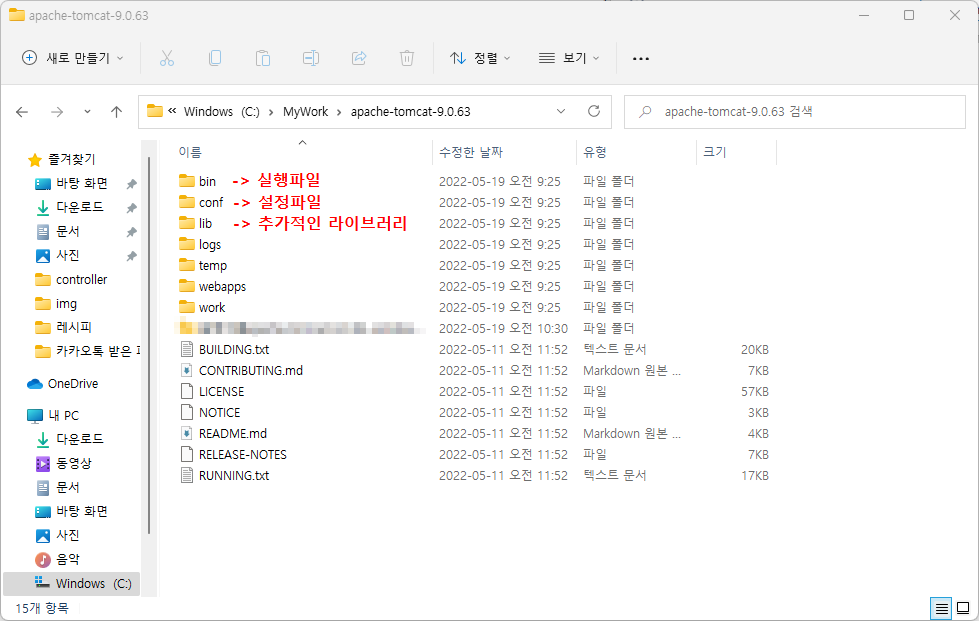Screen dimensions: 979x621
Task: Open the 레시피 folder in sidebar
Action: pyautogui.click(x=74, y=328)
